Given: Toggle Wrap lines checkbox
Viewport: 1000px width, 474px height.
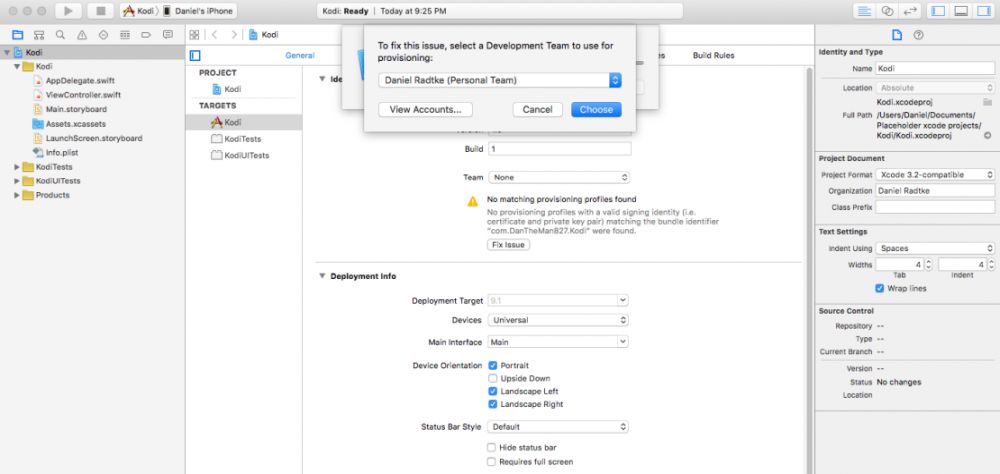Looking at the screenshot, I should (x=880, y=288).
